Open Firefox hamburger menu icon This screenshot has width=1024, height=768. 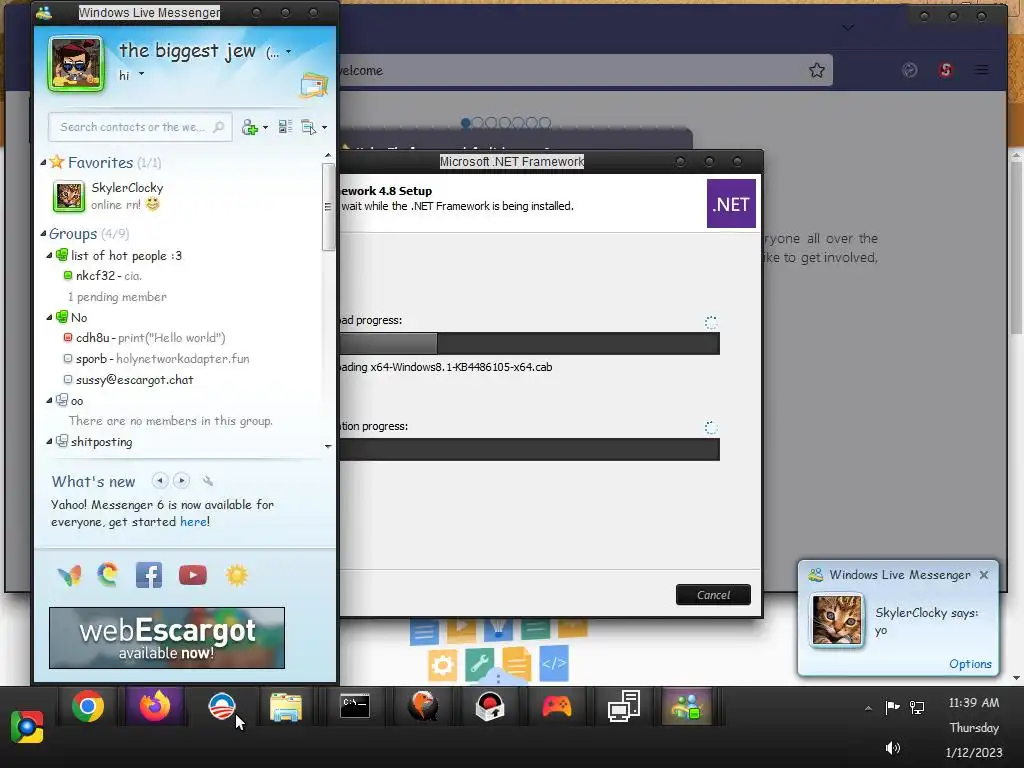[x=982, y=70]
